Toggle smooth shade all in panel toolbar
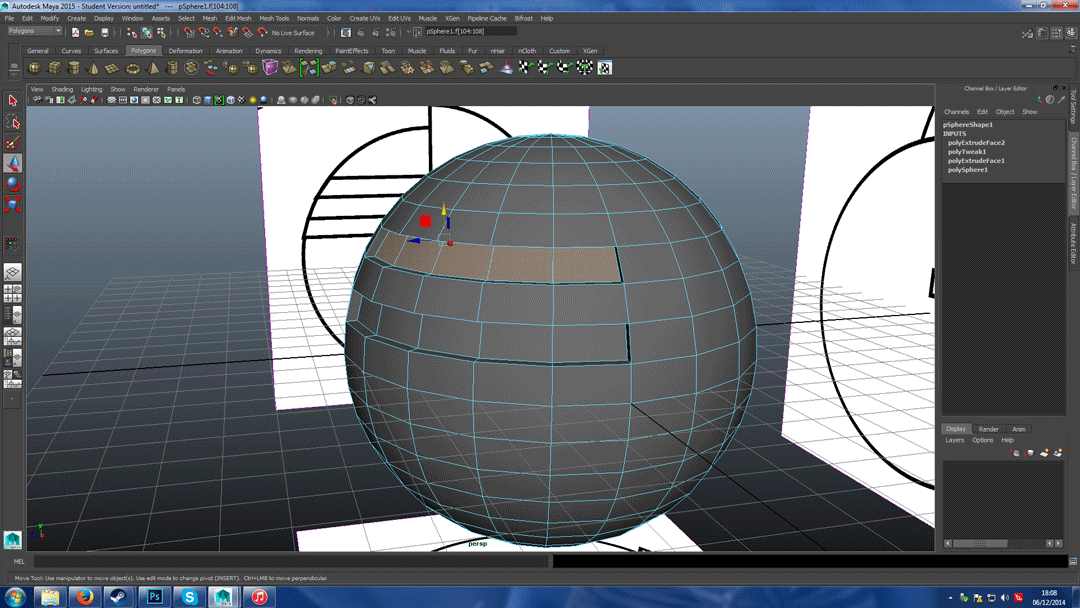1080x608 pixels. (x=207, y=100)
